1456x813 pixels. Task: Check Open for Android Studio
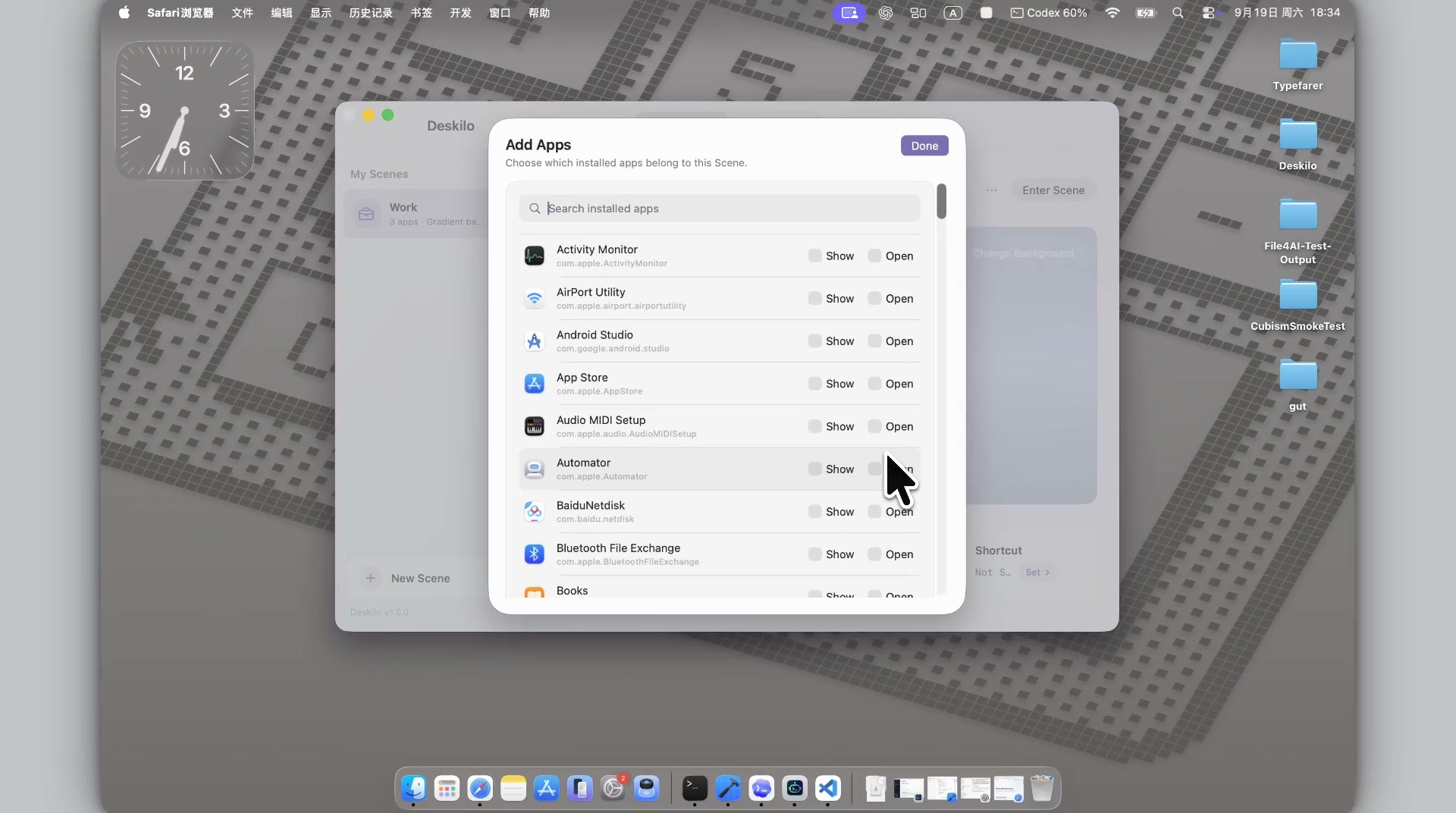[874, 341]
